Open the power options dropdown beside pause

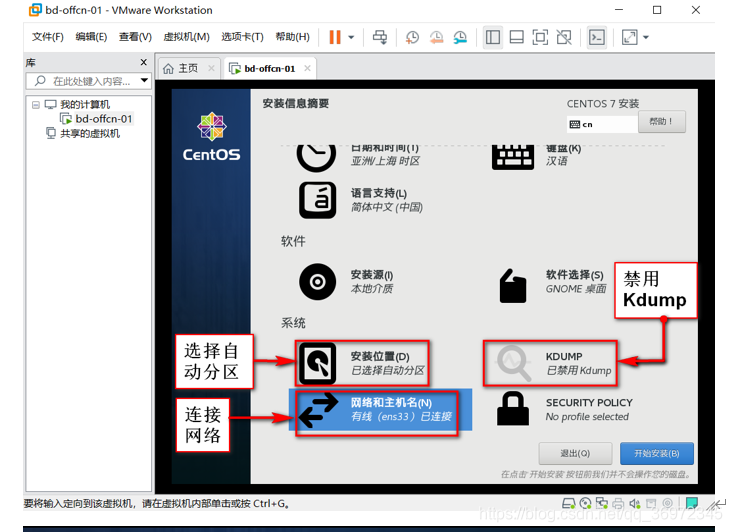click(x=352, y=37)
